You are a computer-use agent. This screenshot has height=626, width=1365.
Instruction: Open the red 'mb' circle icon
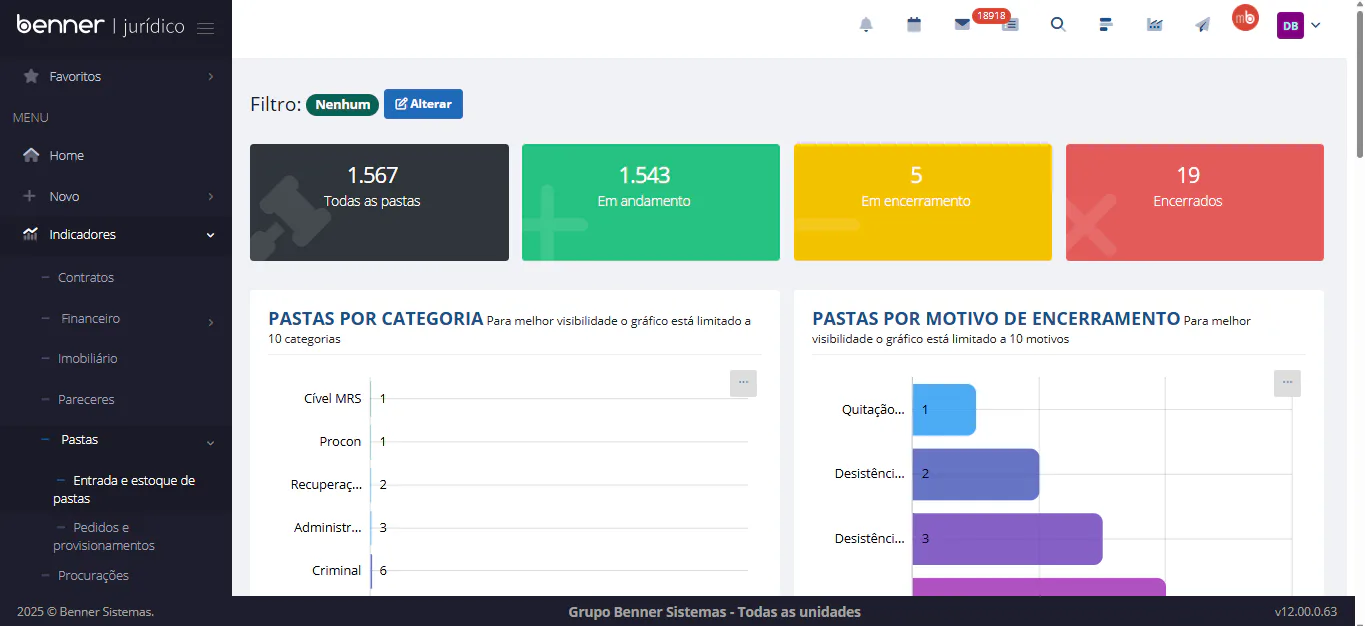tap(1245, 17)
